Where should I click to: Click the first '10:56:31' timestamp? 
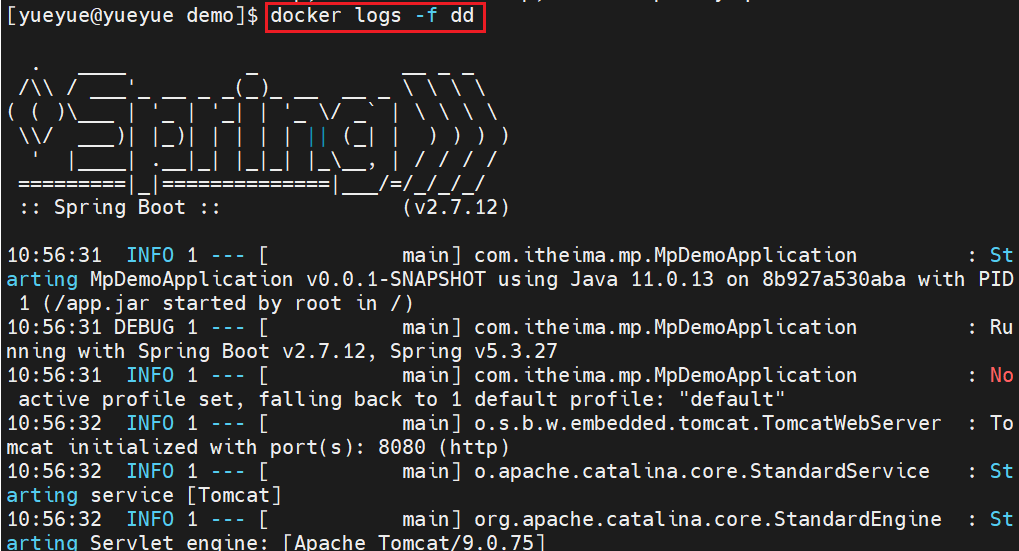55,255
